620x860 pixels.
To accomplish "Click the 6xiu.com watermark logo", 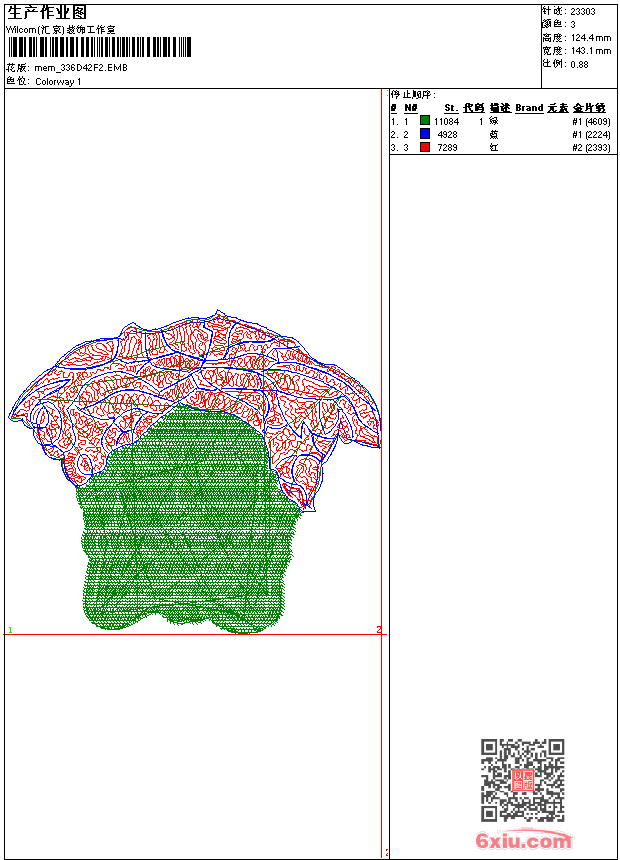I will (x=524, y=841).
